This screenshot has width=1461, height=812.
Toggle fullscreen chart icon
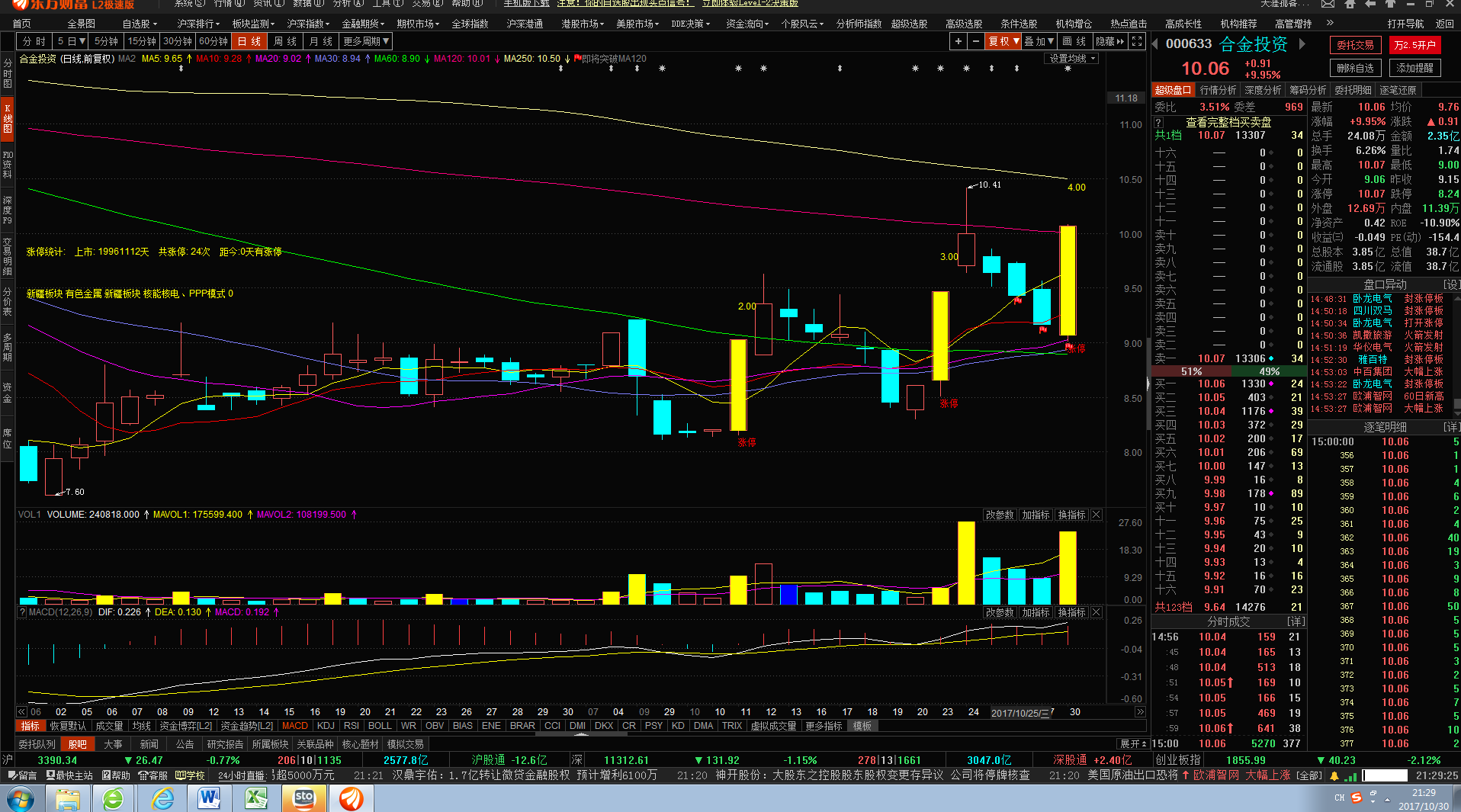(1137, 41)
